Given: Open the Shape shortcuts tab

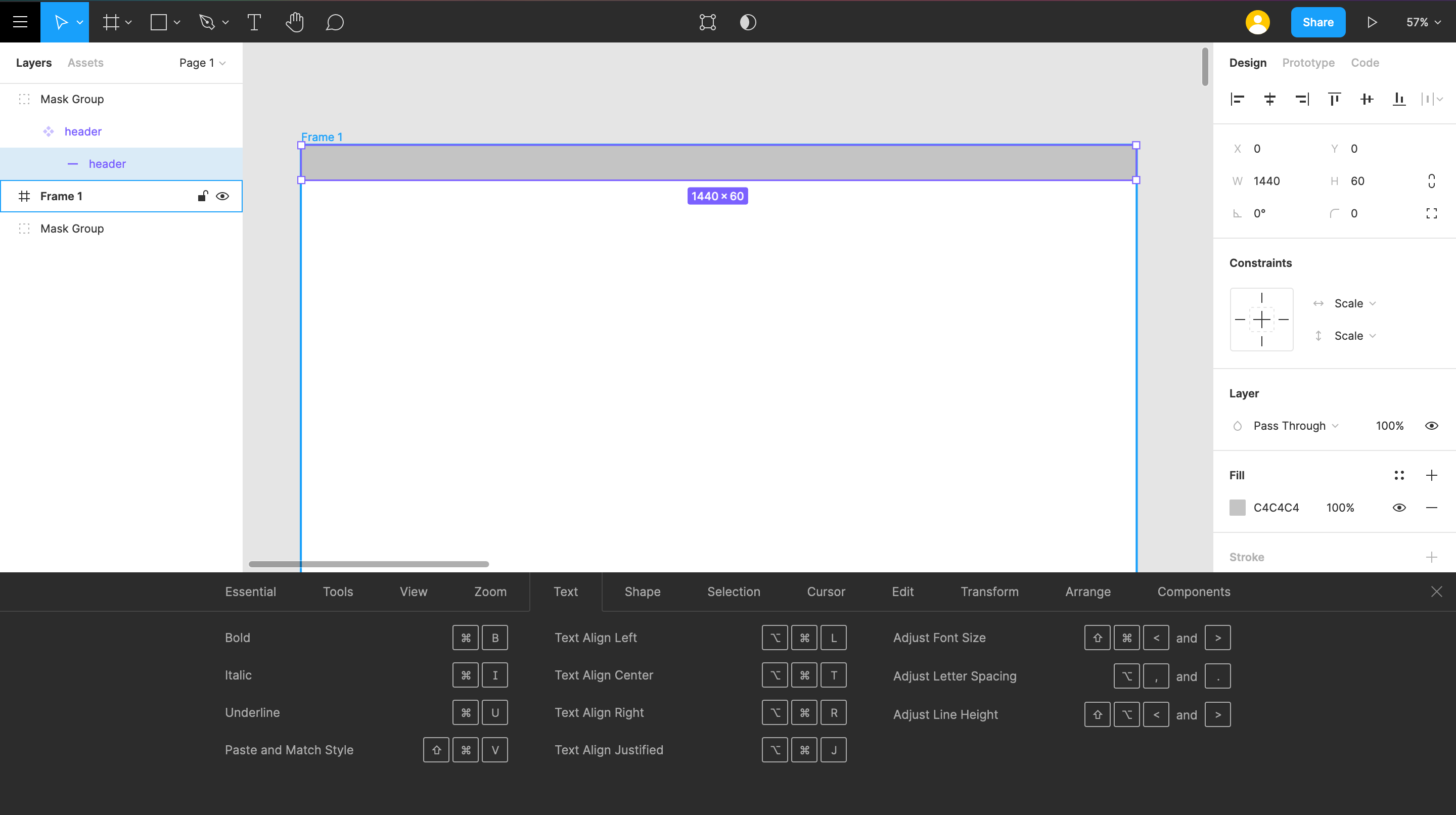Looking at the screenshot, I should [x=642, y=592].
